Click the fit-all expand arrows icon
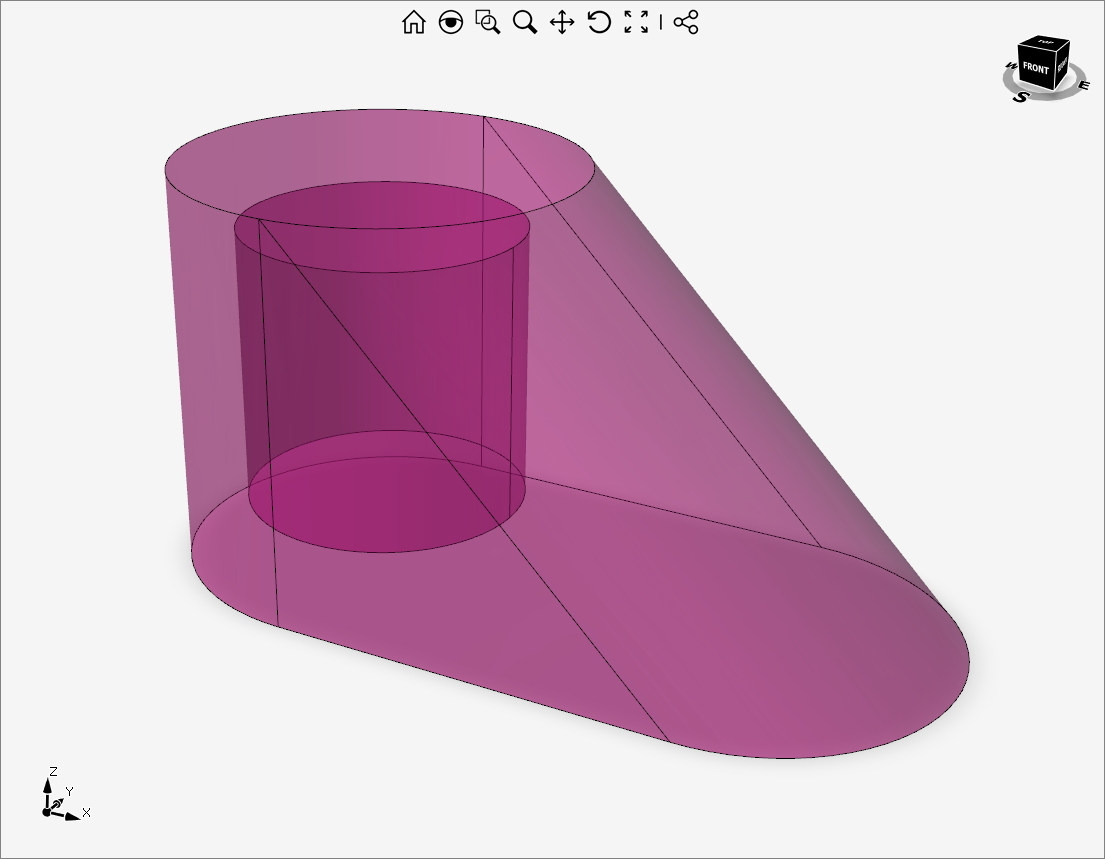 tap(636, 22)
